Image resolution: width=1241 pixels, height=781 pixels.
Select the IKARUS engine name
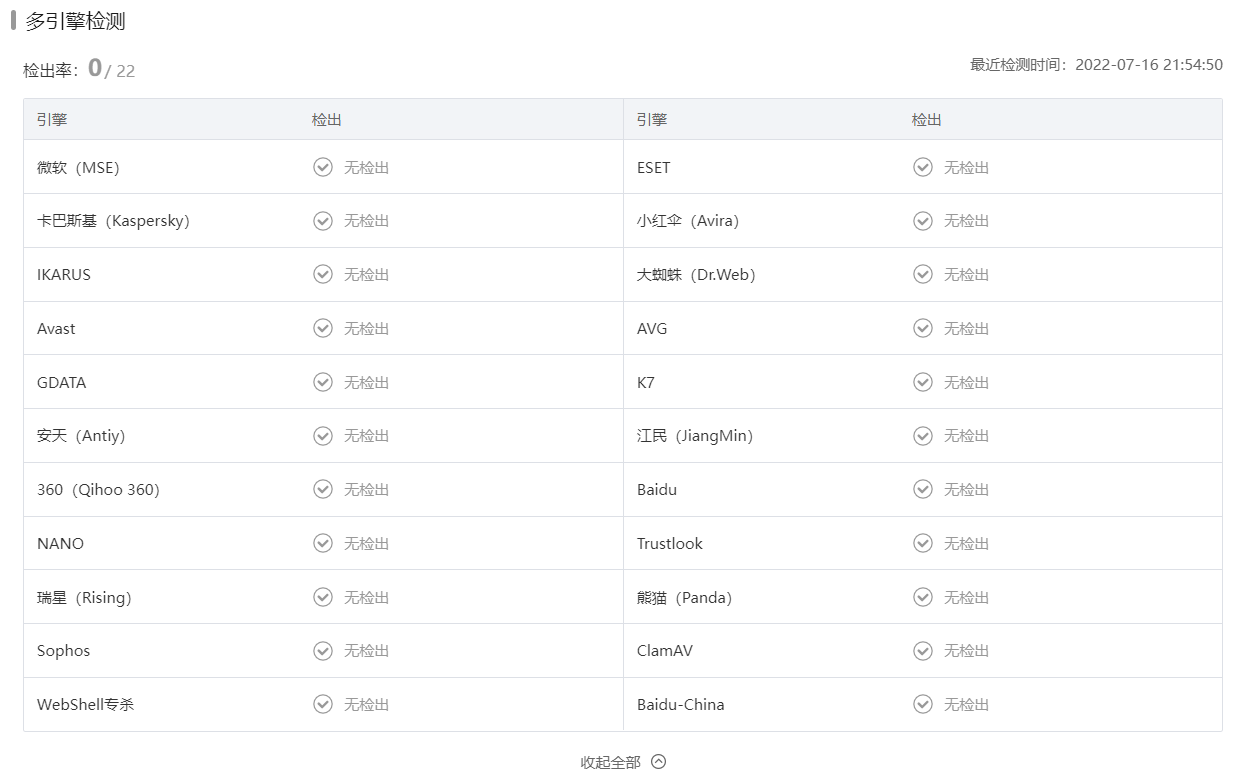point(64,274)
